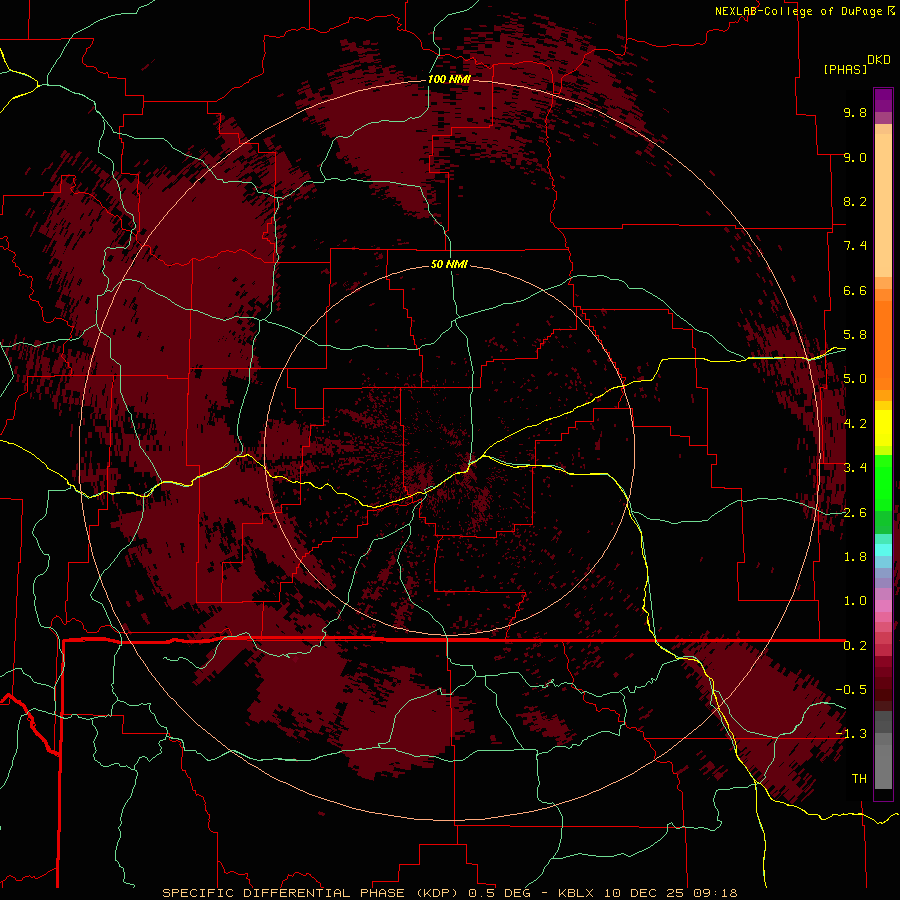Click the 2.6 legend value
900x900 pixels.
point(855,513)
